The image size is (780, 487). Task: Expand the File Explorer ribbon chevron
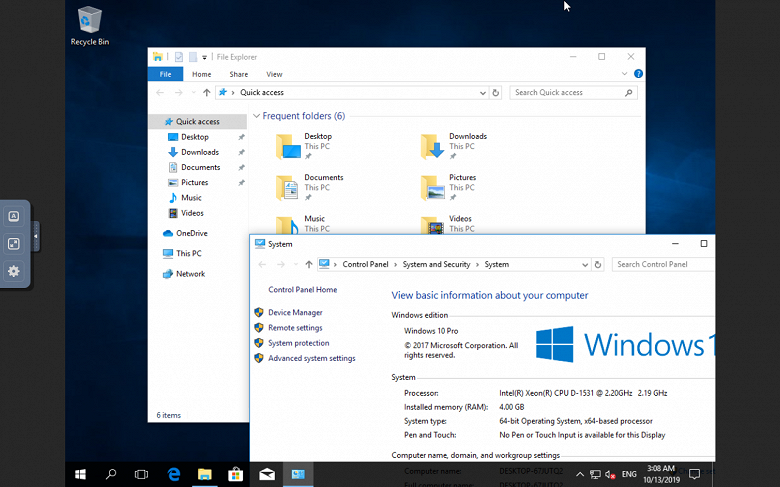click(625, 74)
